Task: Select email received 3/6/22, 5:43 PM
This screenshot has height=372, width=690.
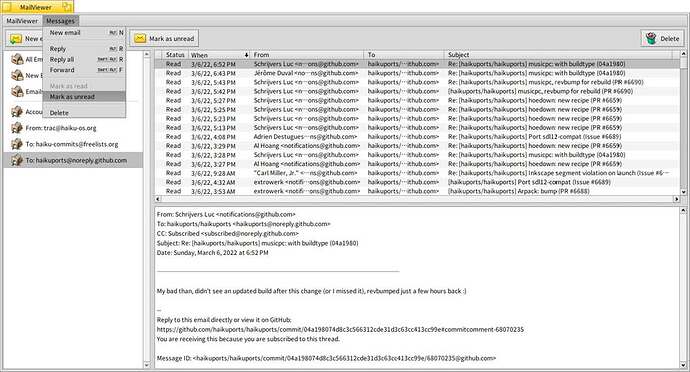Action: click(417, 82)
